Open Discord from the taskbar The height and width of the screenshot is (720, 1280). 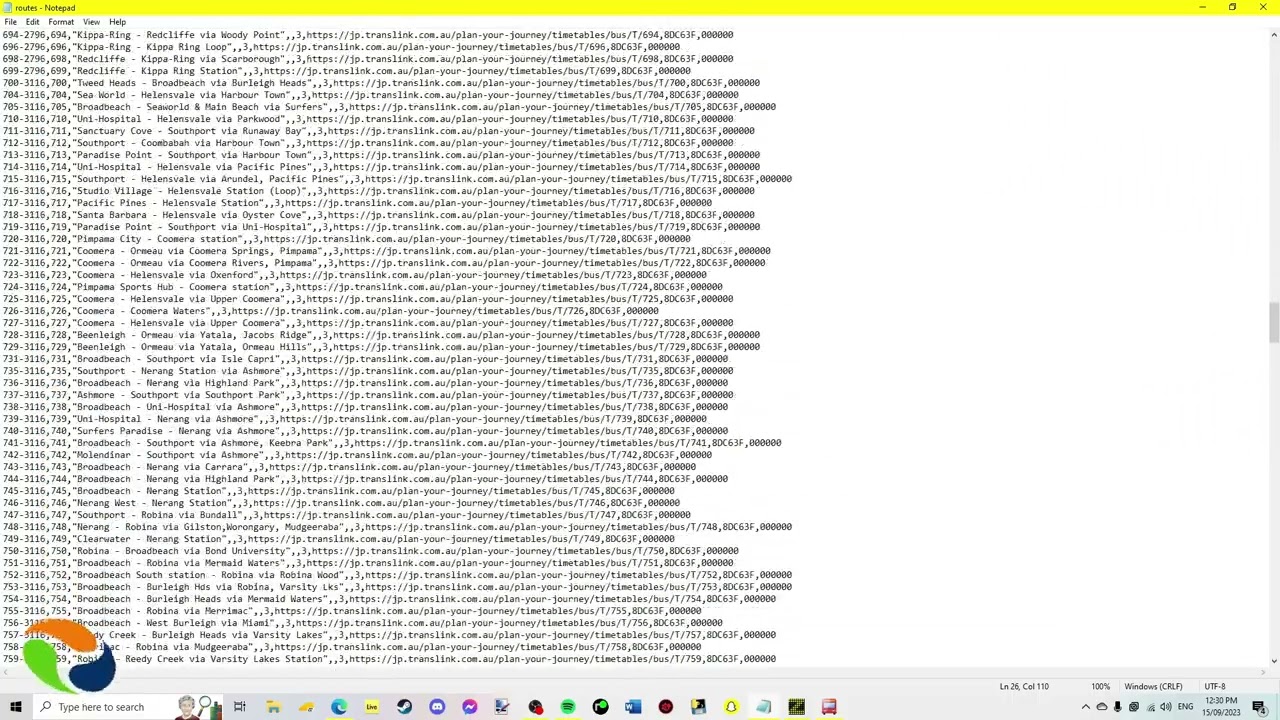click(x=437, y=707)
